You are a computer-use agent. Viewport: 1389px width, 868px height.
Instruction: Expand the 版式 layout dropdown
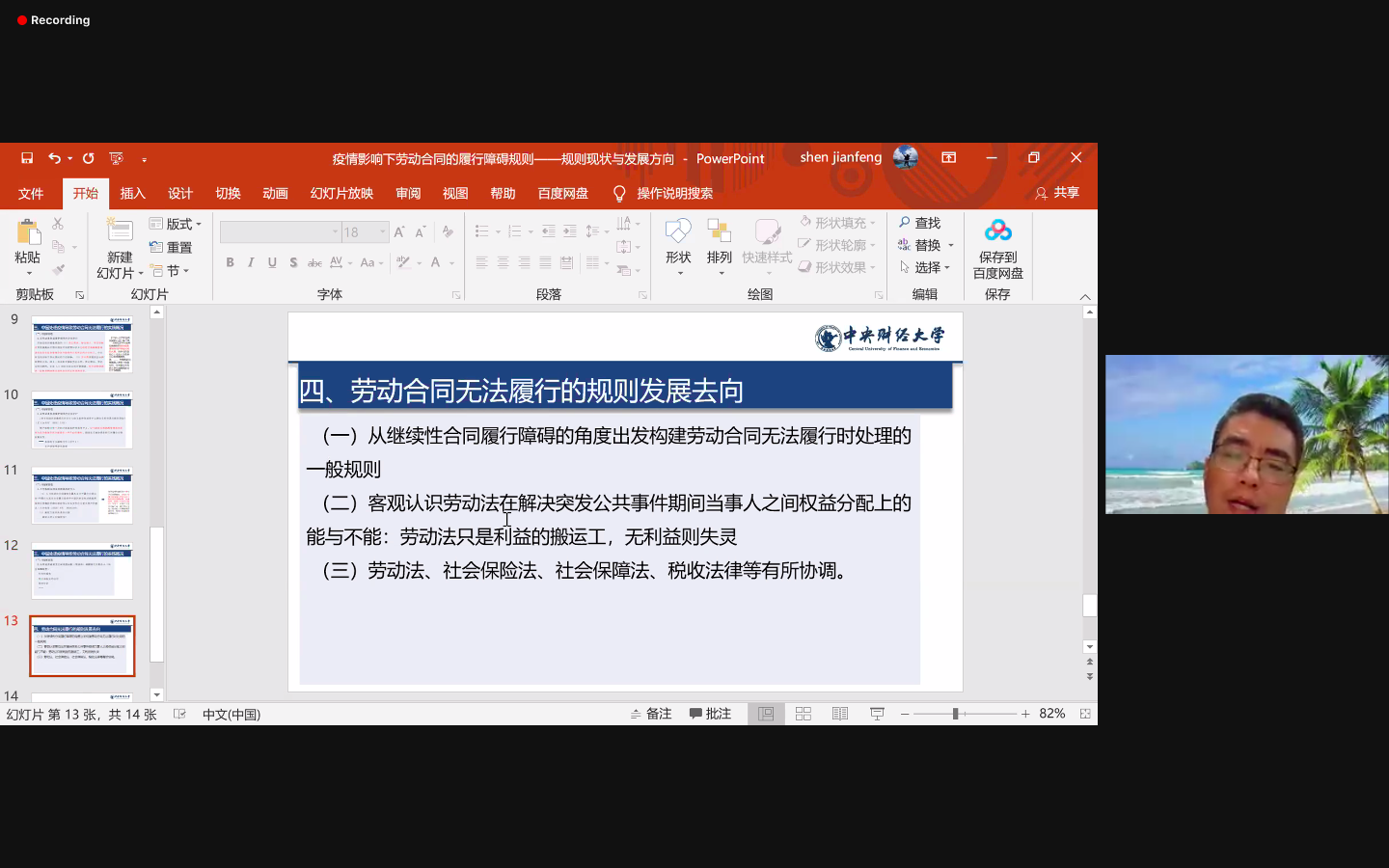177,224
